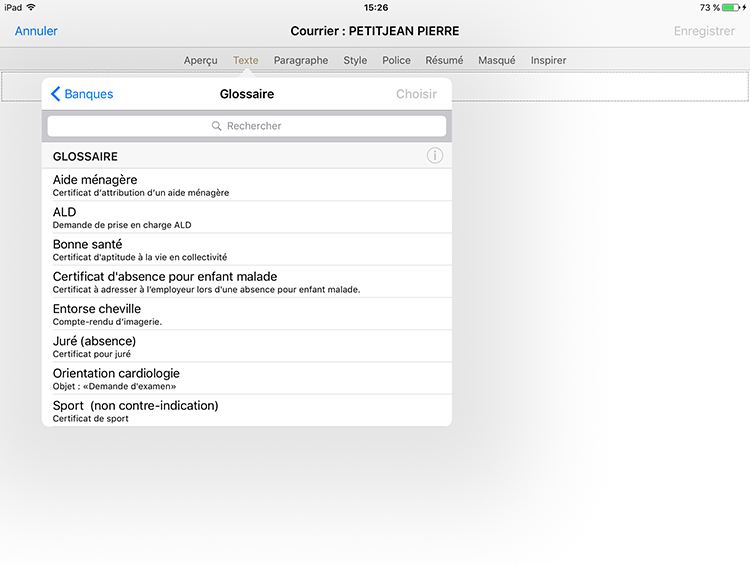Tap the Enregistrer button
This screenshot has height=563, width=750.
click(704, 31)
